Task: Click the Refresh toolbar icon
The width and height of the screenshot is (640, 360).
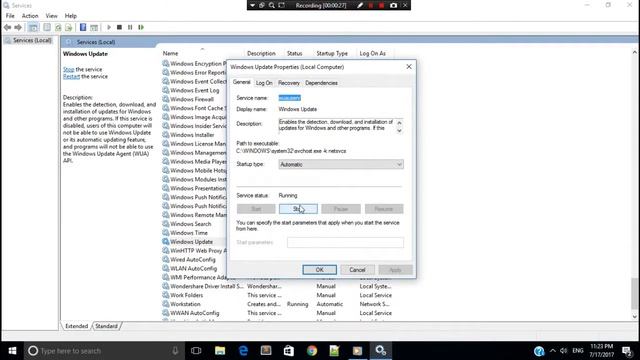Action: 58,27
